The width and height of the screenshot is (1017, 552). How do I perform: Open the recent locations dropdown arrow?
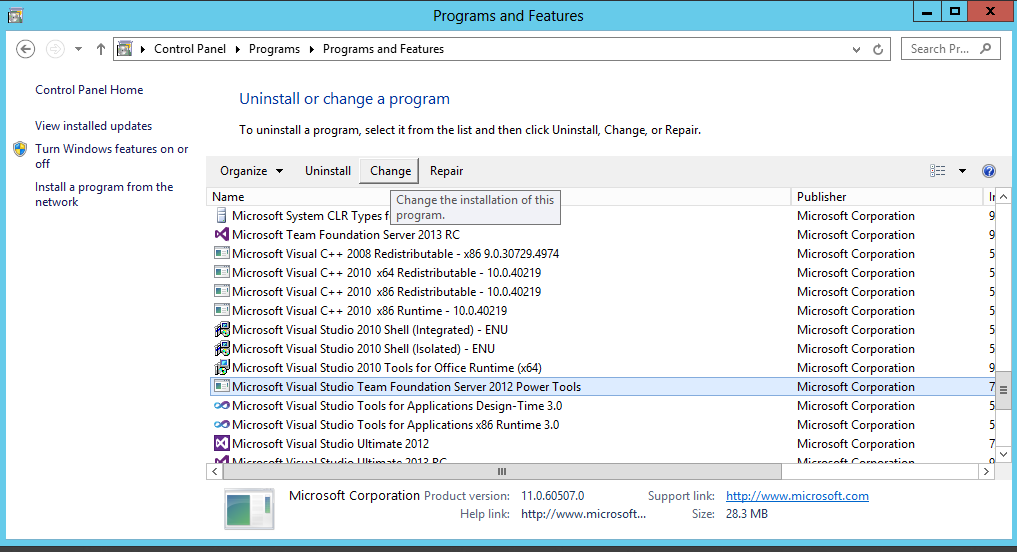(x=78, y=49)
